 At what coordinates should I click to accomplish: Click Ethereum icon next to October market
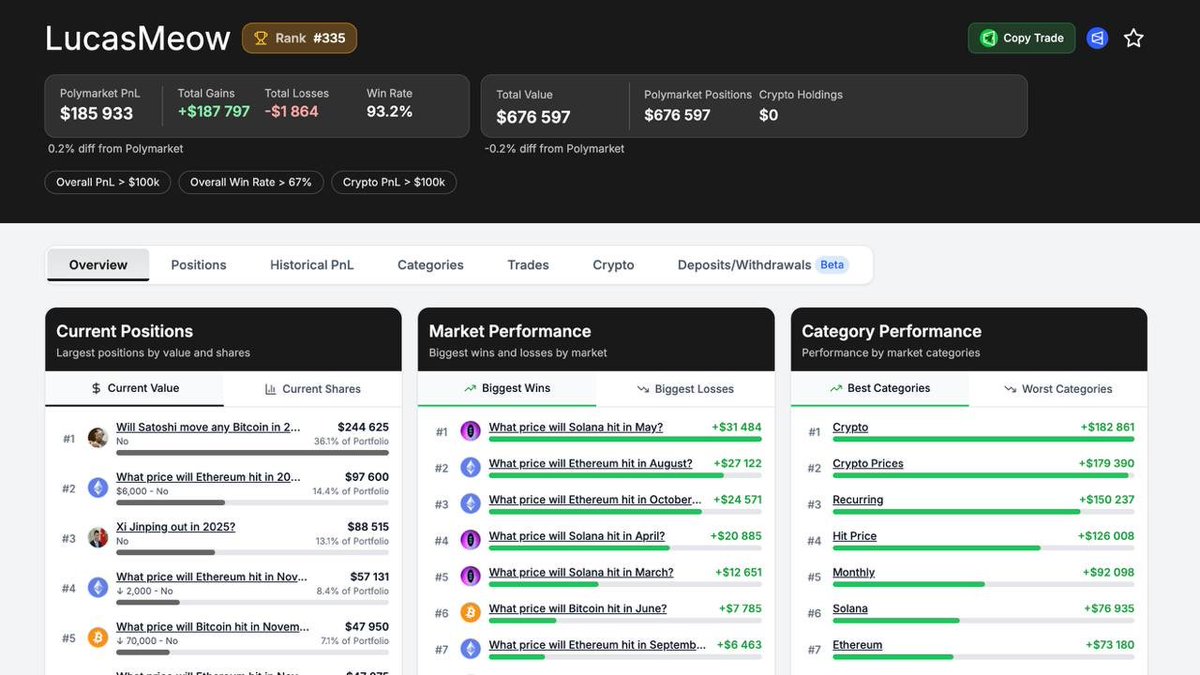pos(470,504)
